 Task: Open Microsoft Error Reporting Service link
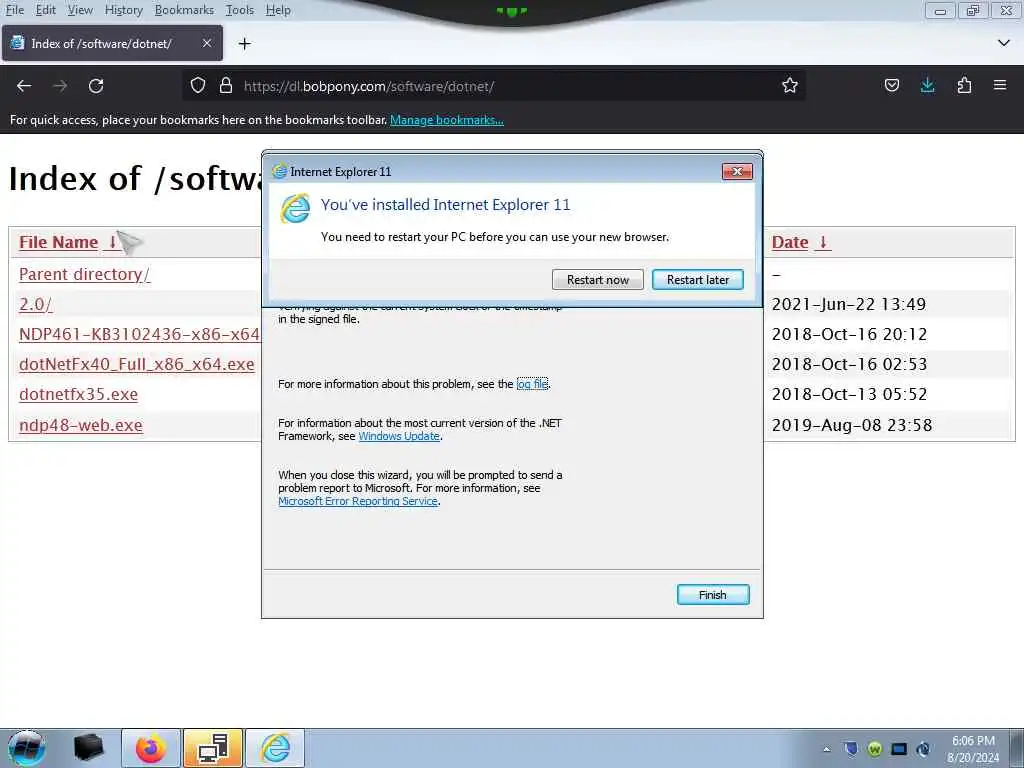coord(358,502)
